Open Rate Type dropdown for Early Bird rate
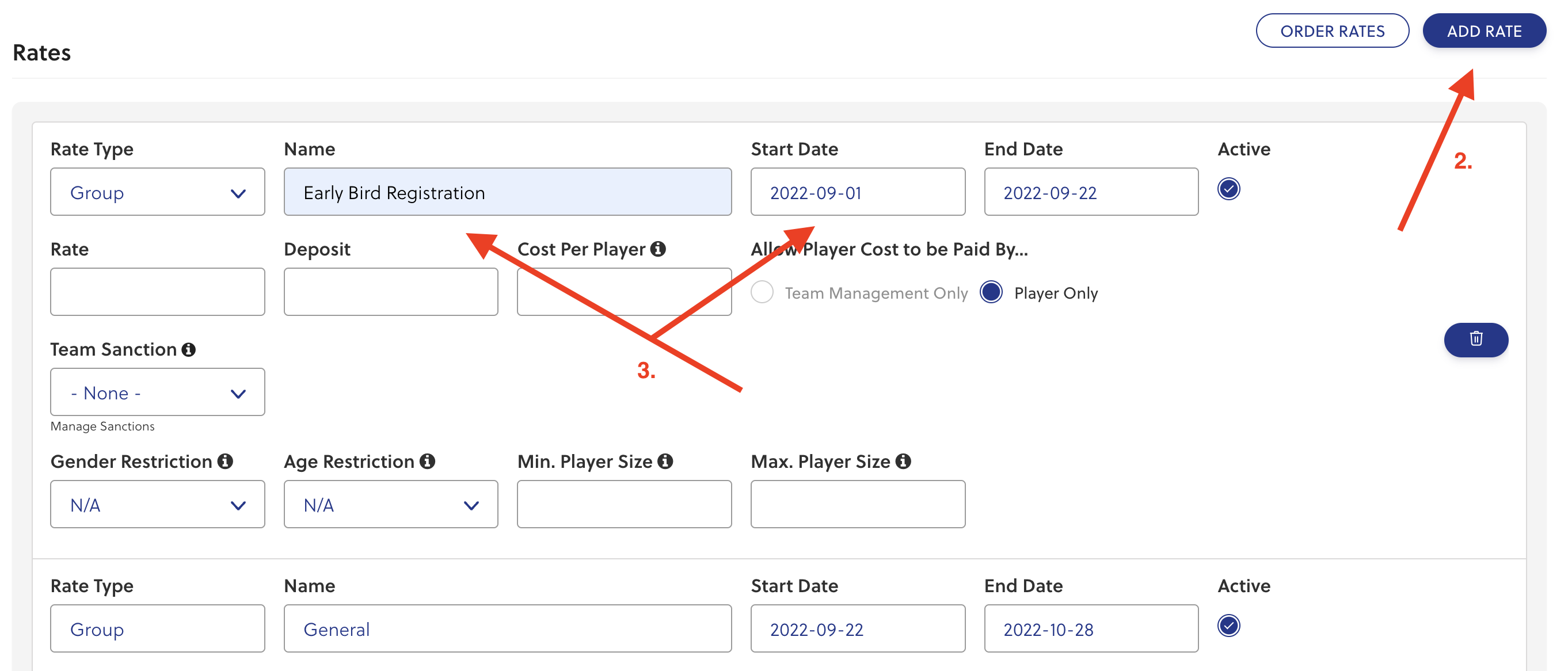This screenshot has width=1568, height=671. pyautogui.click(x=158, y=192)
